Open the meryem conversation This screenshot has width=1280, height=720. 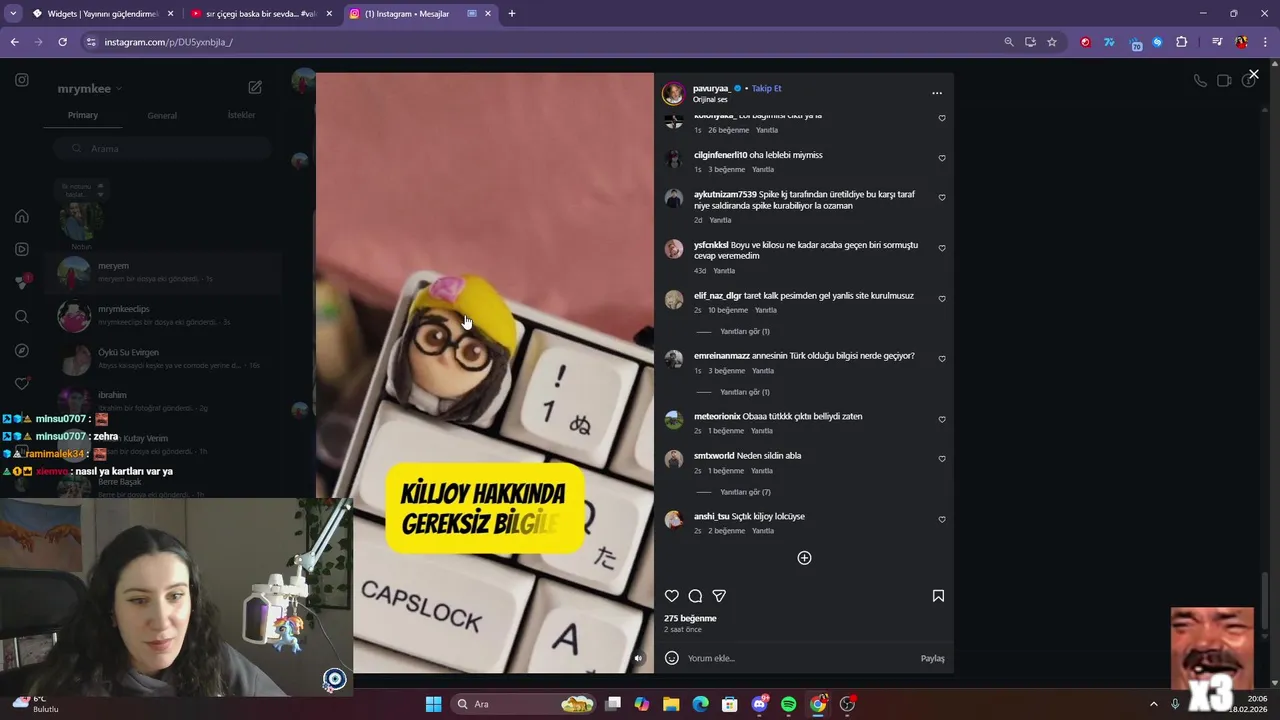(x=162, y=272)
